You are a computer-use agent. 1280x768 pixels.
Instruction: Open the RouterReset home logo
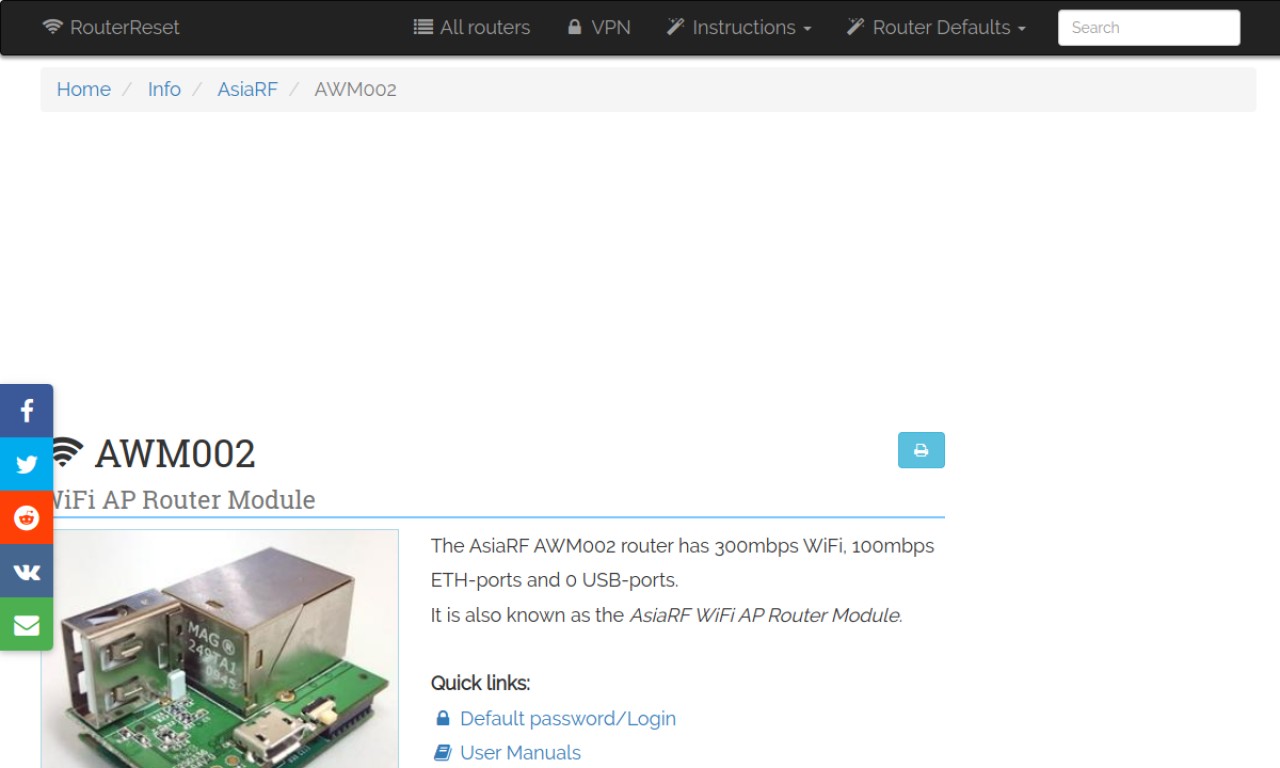pos(111,27)
